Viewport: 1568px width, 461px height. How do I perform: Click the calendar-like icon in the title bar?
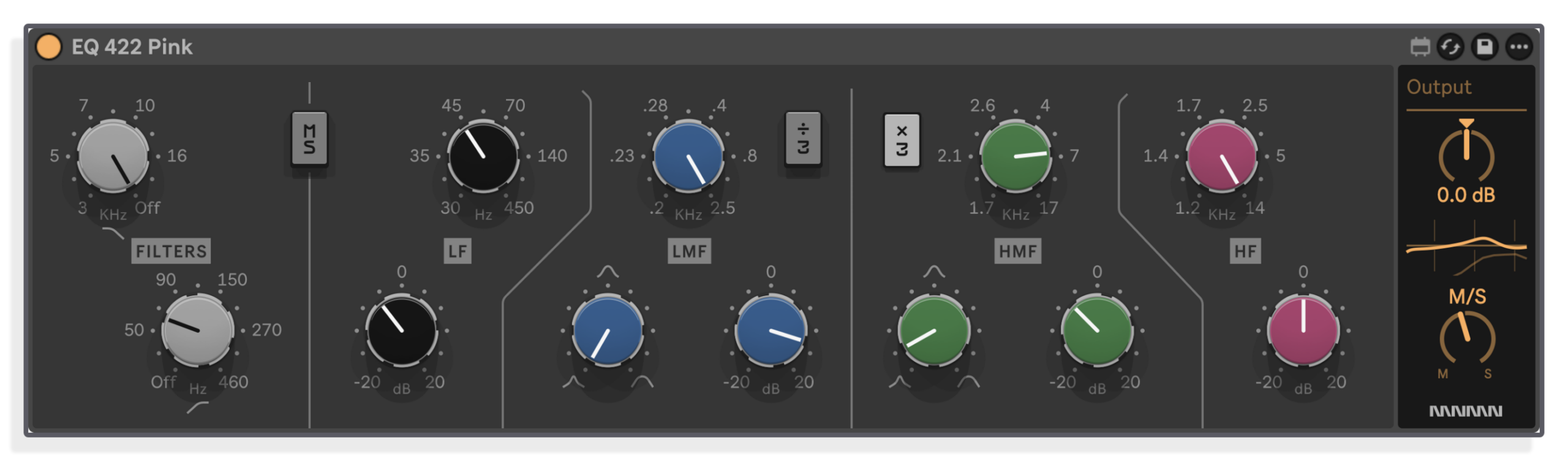tap(1420, 47)
